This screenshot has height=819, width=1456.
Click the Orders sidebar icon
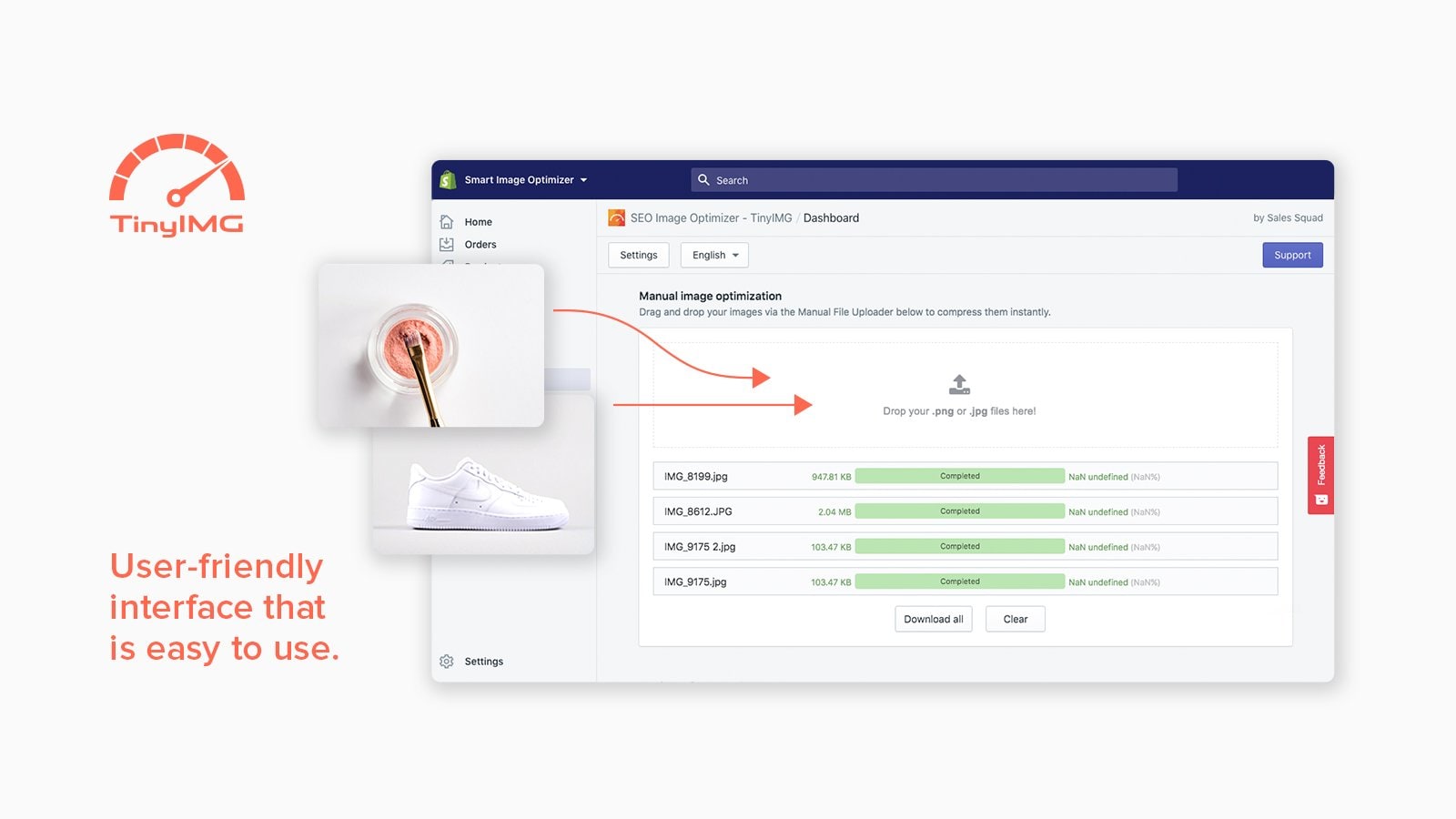(x=447, y=245)
